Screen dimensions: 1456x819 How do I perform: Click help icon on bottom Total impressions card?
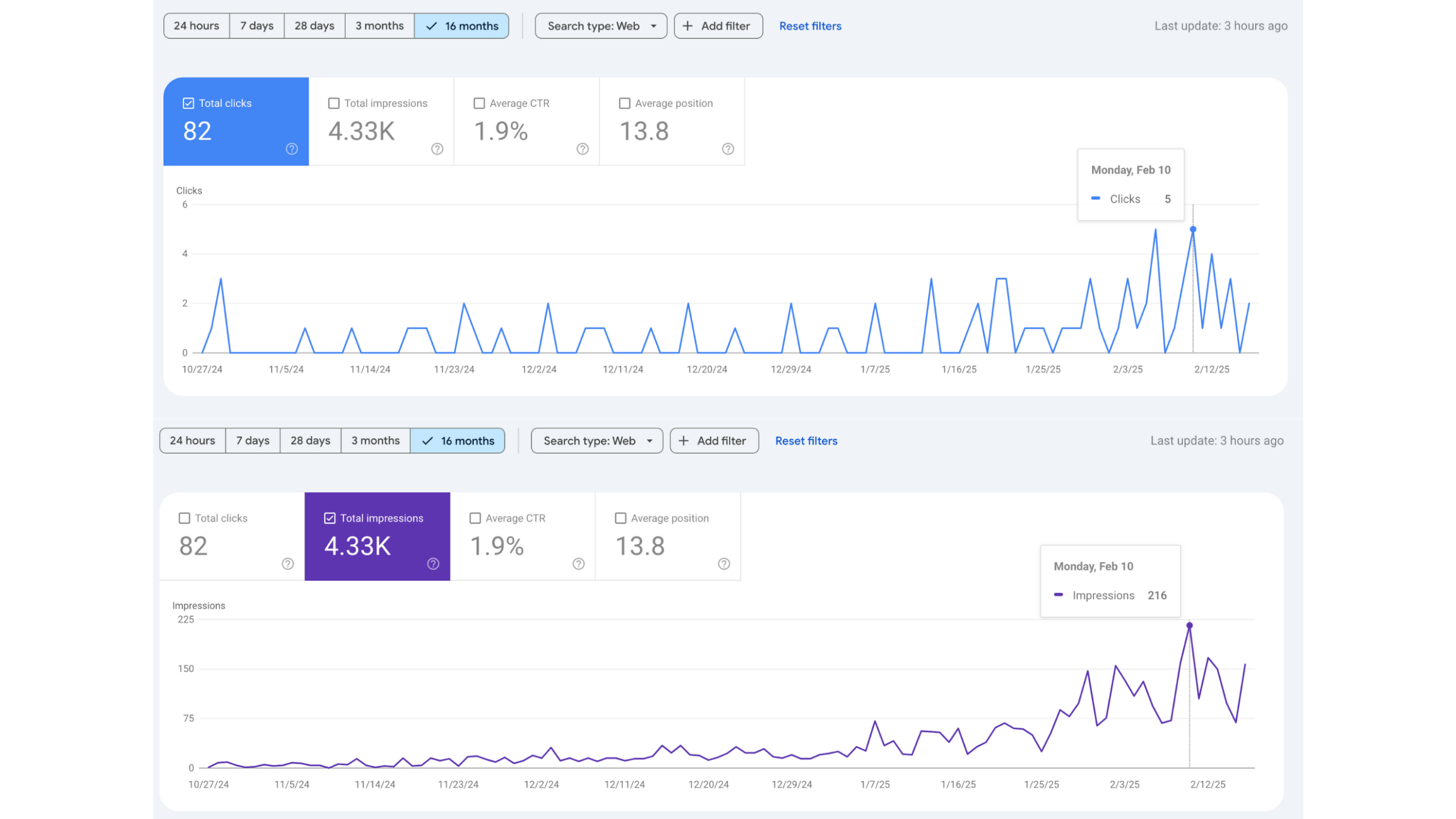click(x=433, y=564)
